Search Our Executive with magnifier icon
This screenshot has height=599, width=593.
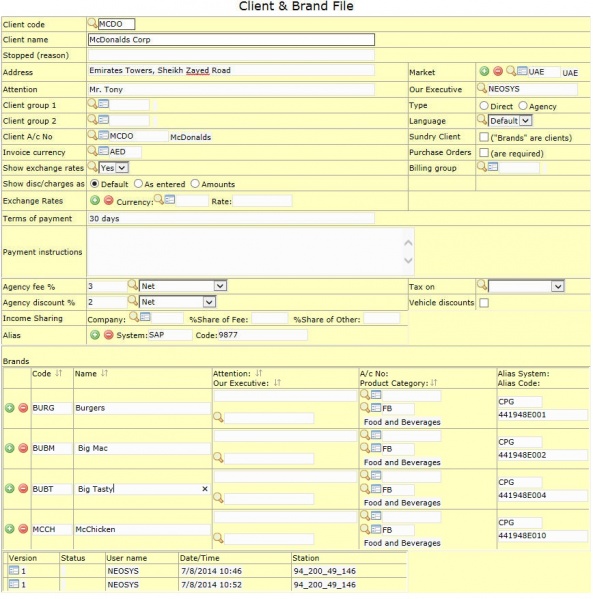click(482, 88)
